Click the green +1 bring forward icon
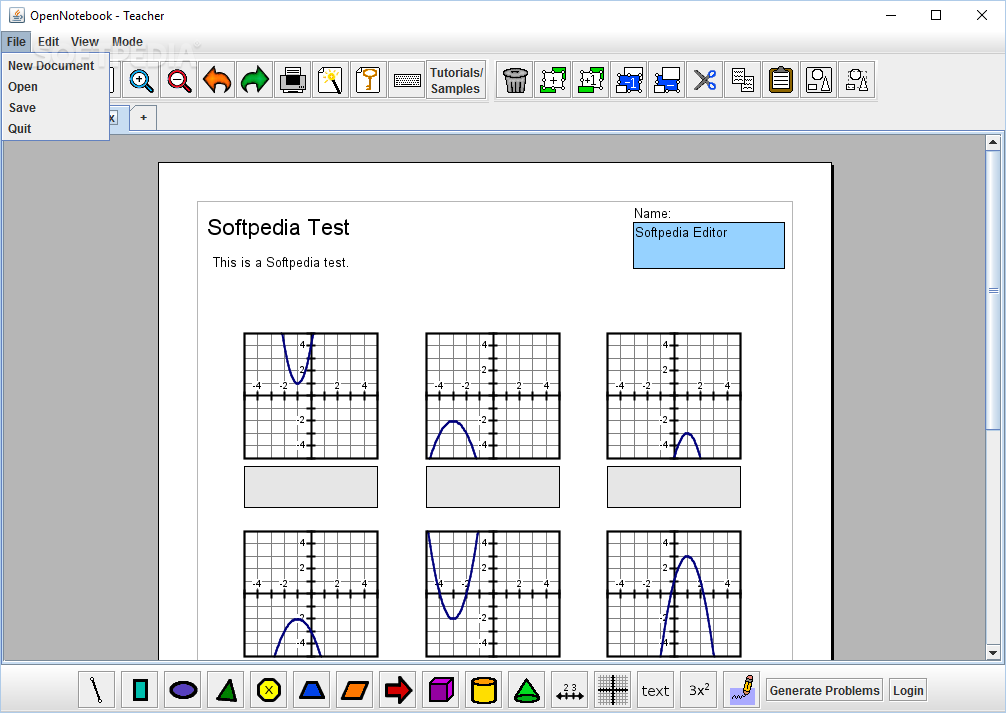 point(591,80)
